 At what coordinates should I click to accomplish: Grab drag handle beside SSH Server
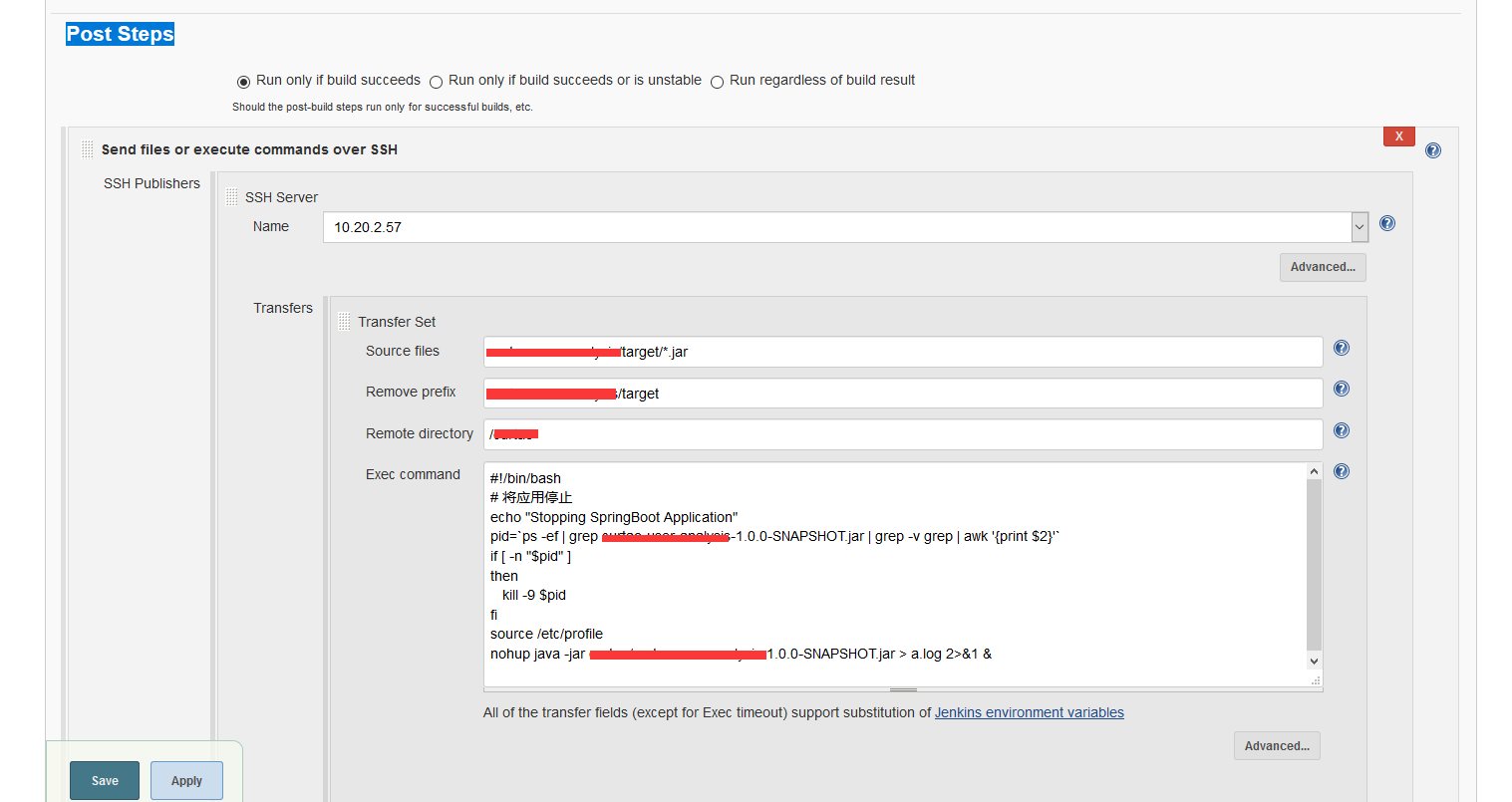click(x=231, y=197)
